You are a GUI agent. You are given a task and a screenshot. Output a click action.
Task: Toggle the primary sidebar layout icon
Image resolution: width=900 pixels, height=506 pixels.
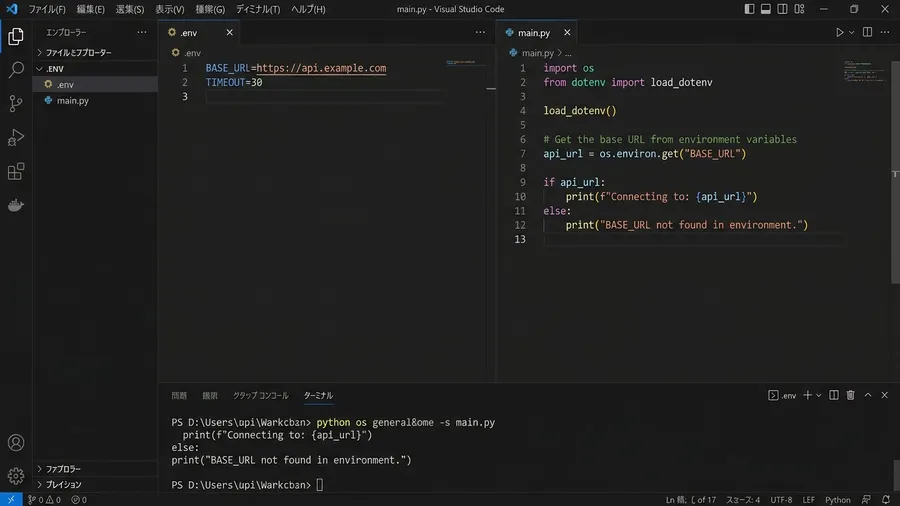tap(749, 9)
